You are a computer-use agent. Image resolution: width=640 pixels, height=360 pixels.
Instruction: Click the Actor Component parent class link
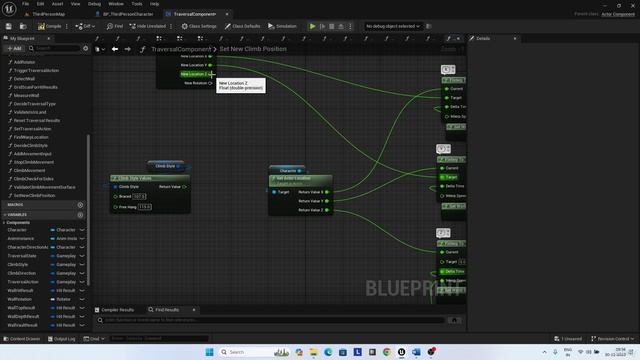click(x=618, y=14)
